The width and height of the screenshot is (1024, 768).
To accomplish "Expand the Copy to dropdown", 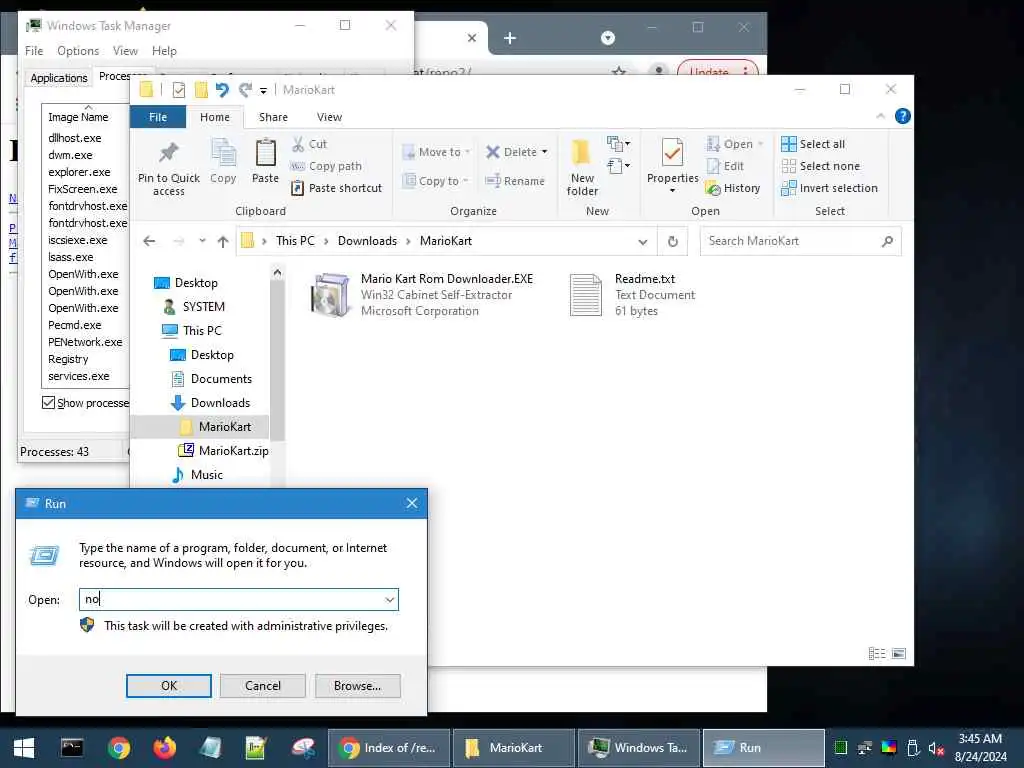I will click(x=466, y=181).
